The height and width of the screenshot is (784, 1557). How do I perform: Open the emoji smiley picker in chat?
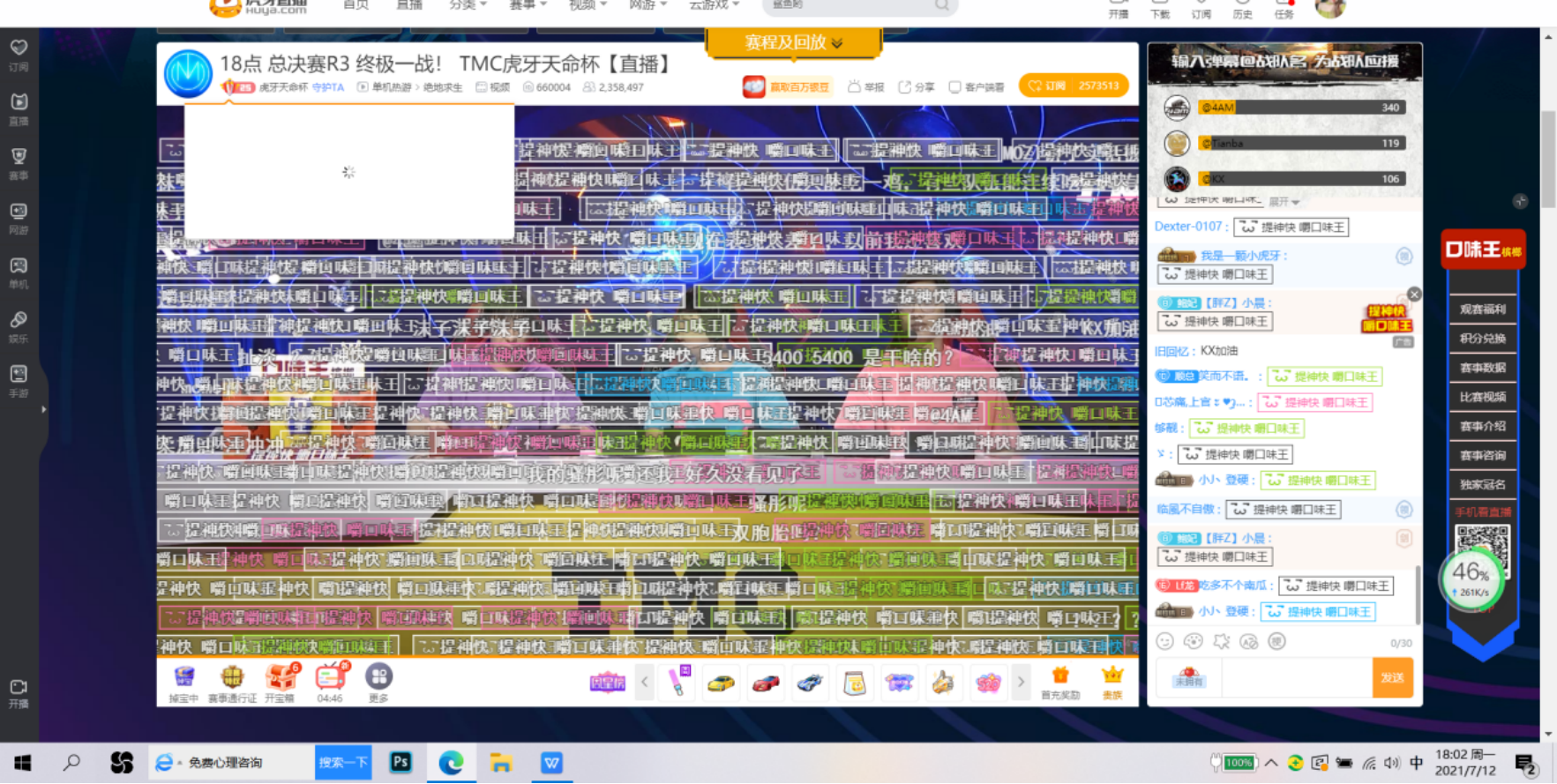pos(1165,642)
